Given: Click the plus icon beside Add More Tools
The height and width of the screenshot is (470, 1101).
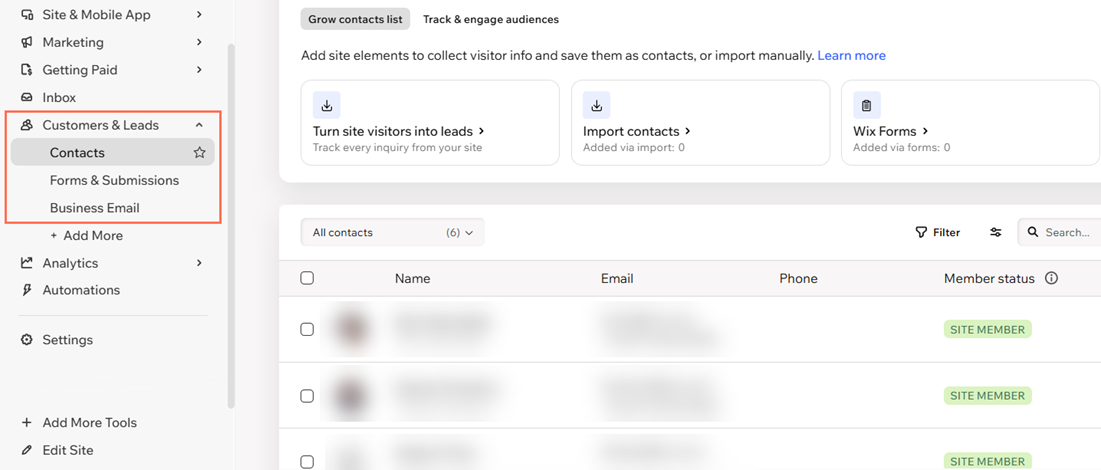Looking at the screenshot, I should click(27, 423).
